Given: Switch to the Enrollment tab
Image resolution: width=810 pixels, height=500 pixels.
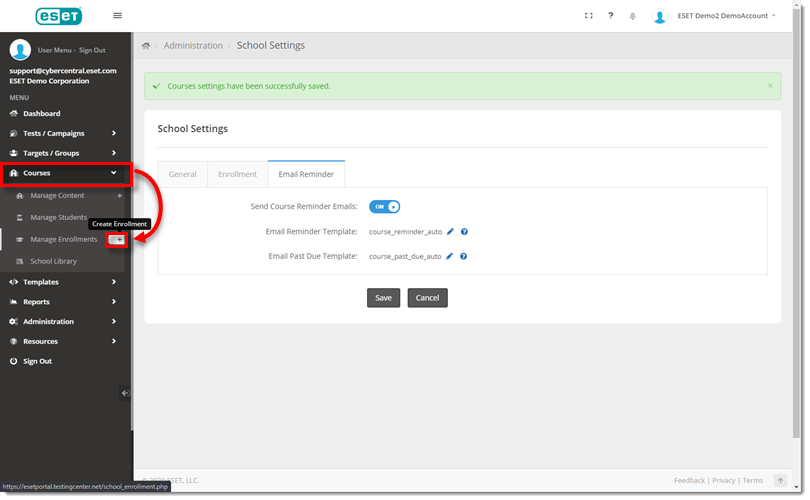Looking at the screenshot, I should [237, 174].
